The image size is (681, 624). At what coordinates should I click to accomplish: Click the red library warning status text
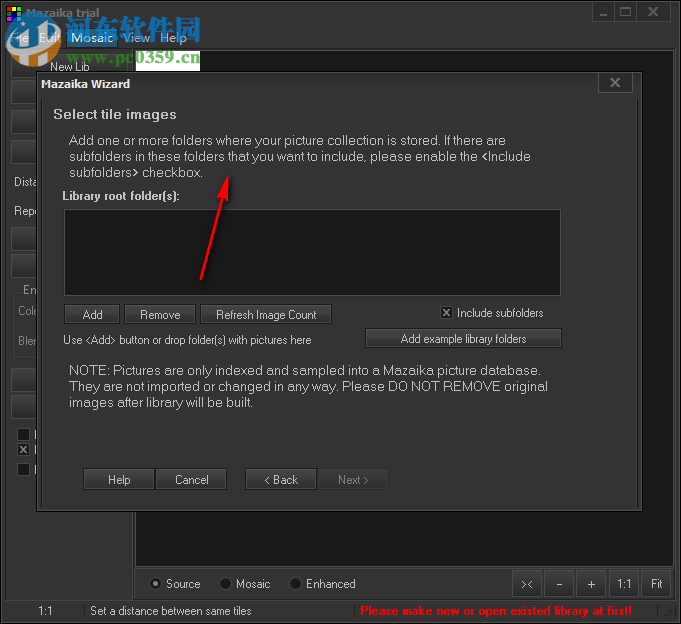496,611
